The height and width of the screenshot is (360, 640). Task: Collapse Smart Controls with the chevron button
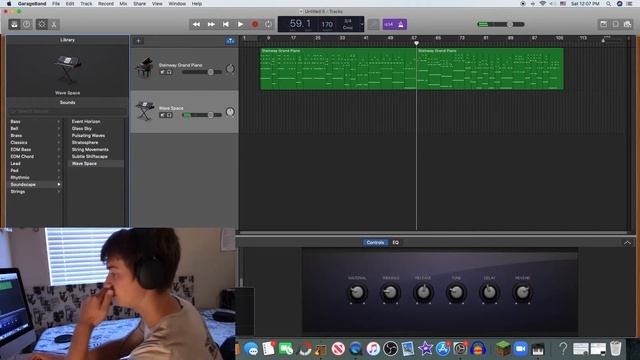627,243
